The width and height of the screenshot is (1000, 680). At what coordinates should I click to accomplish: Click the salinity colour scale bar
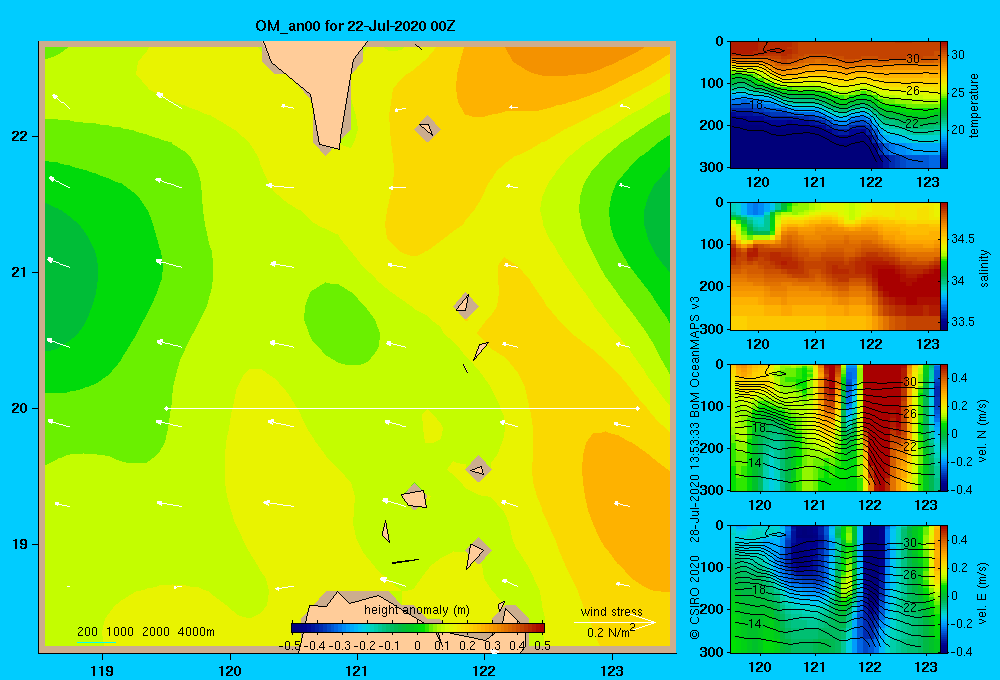(944, 266)
